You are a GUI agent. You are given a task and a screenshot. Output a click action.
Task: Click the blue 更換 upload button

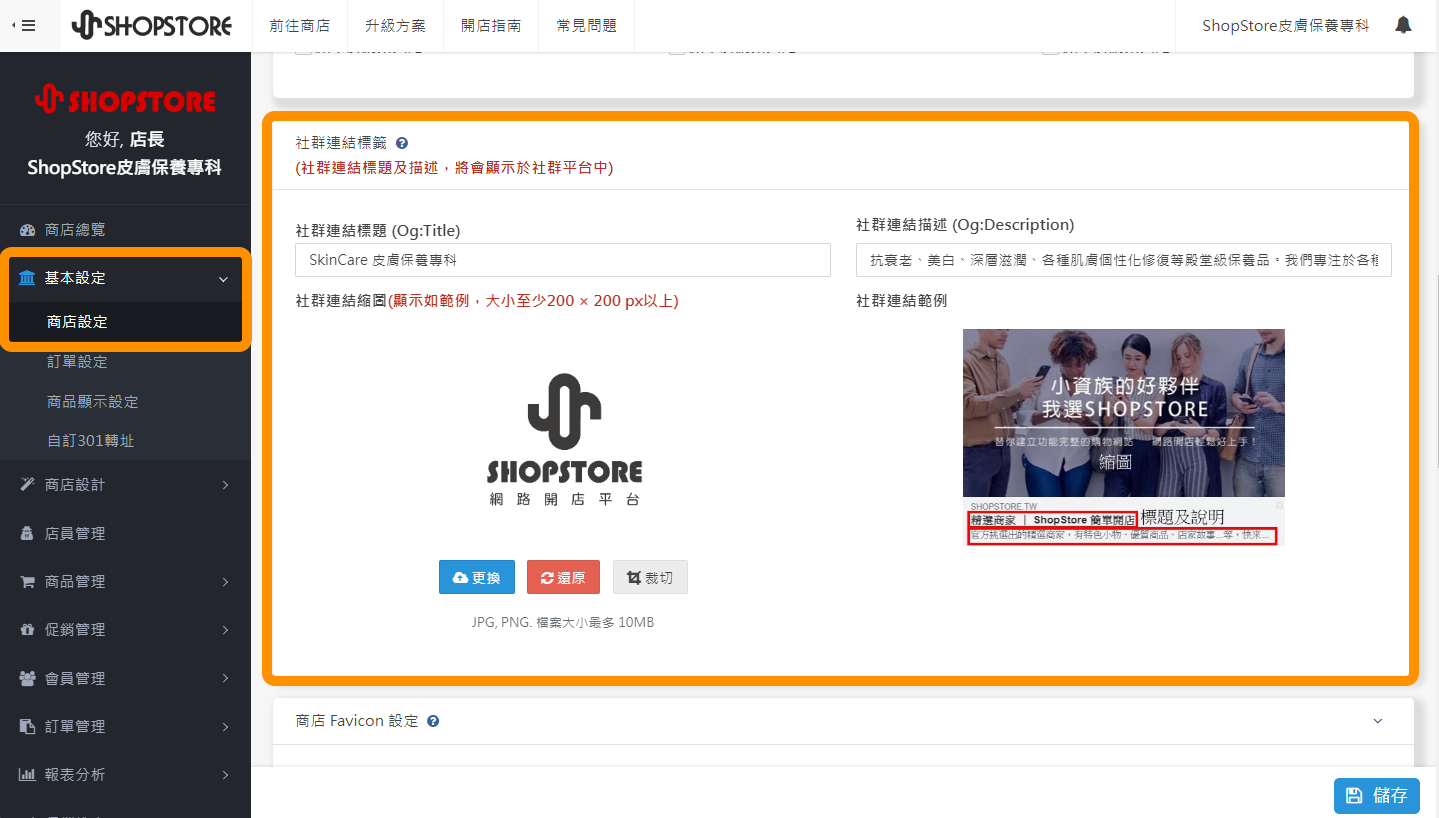click(x=477, y=577)
